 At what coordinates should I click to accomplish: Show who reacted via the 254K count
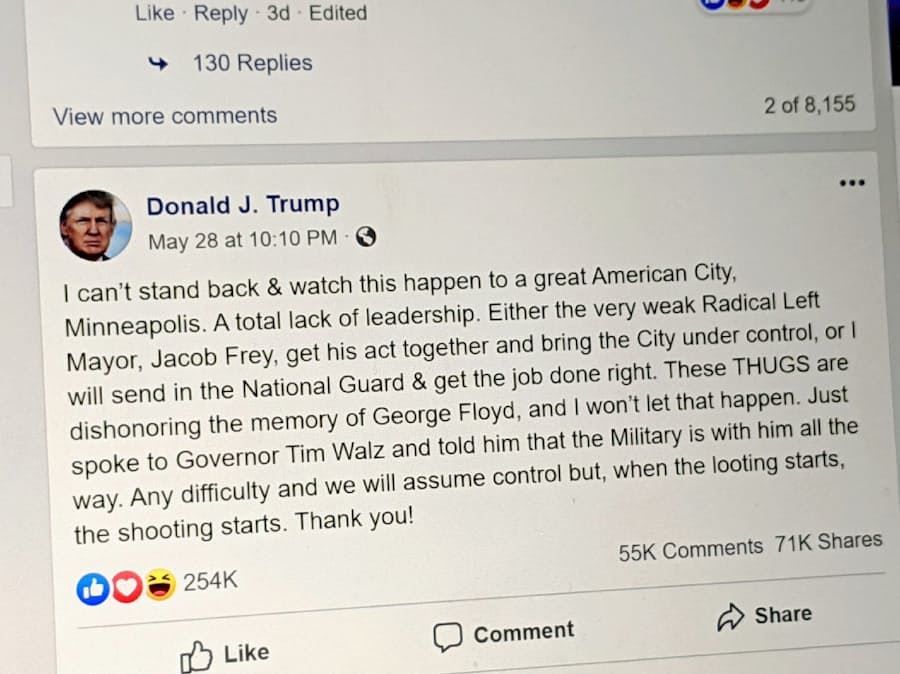pos(210,581)
